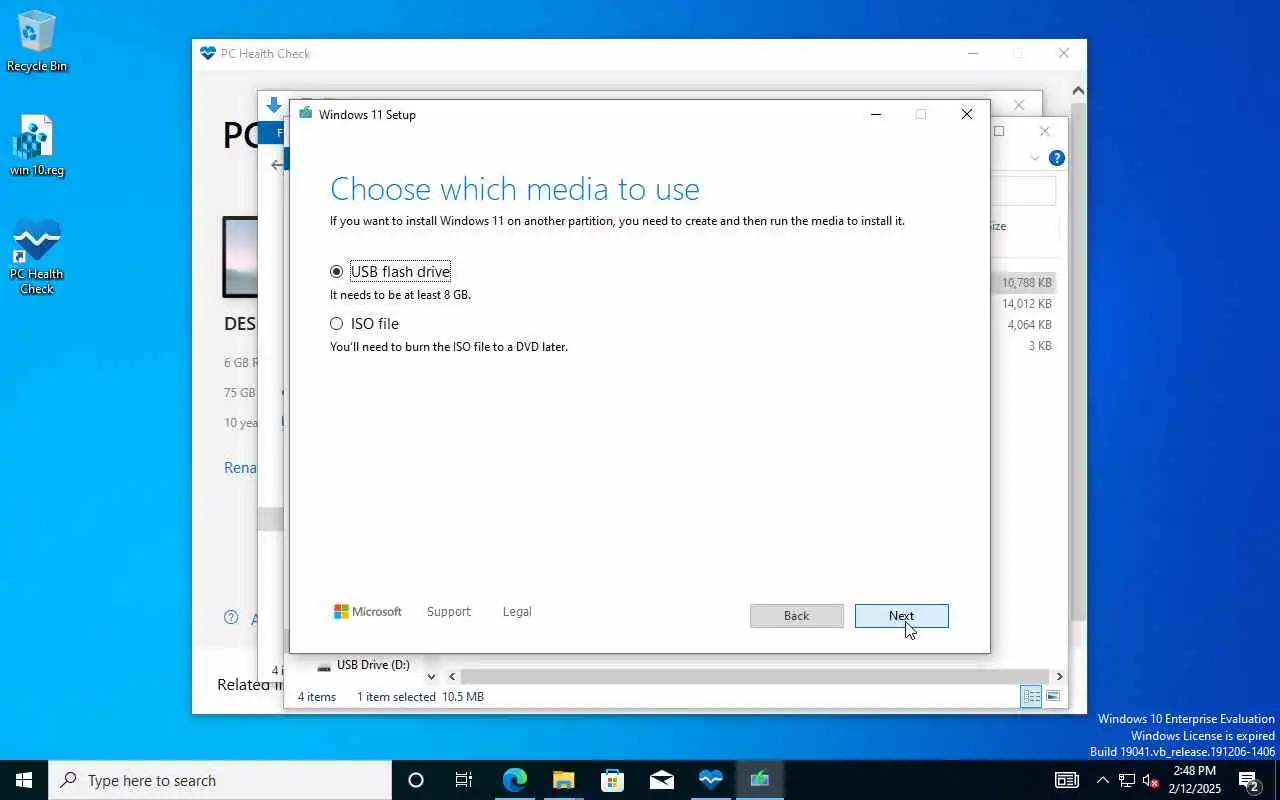Select USB Drive (D:) in Explorer tree
The image size is (1280, 800).
(x=363, y=665)
